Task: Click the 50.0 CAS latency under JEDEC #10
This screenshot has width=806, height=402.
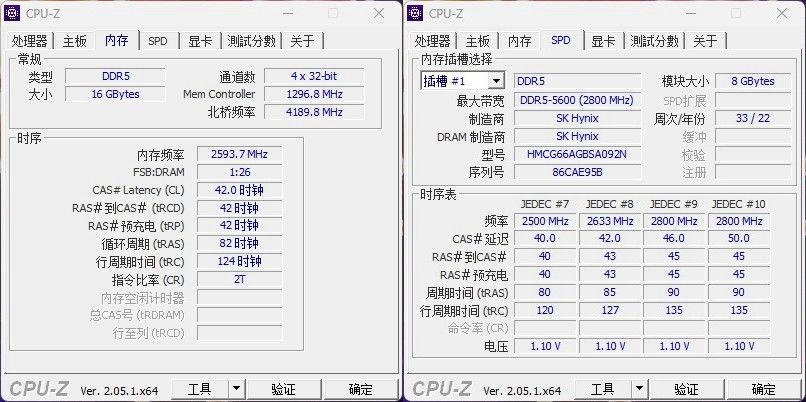Action: click(x=739, y=239)
